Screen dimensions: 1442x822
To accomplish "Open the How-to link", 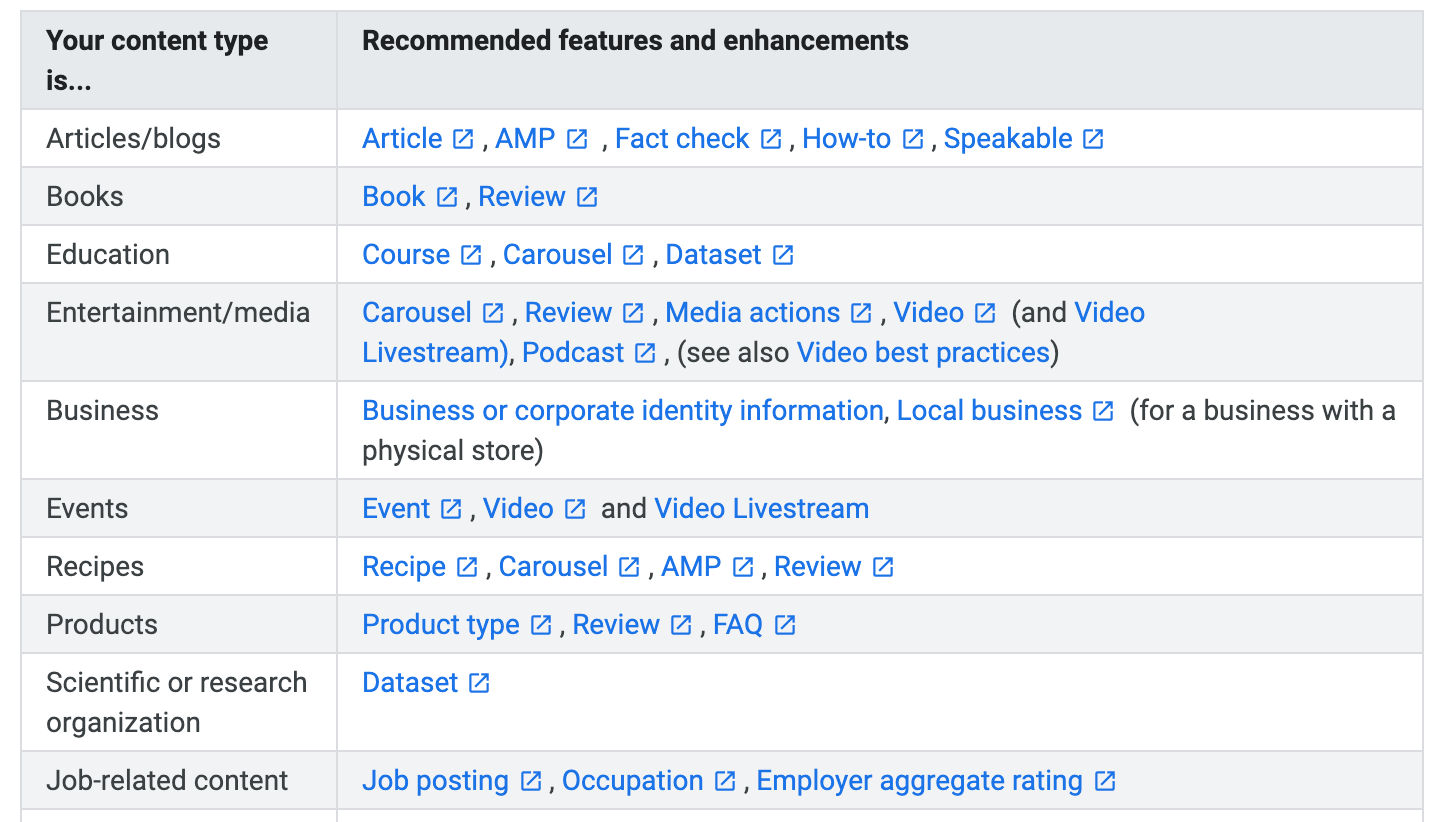I will [846, 139].
